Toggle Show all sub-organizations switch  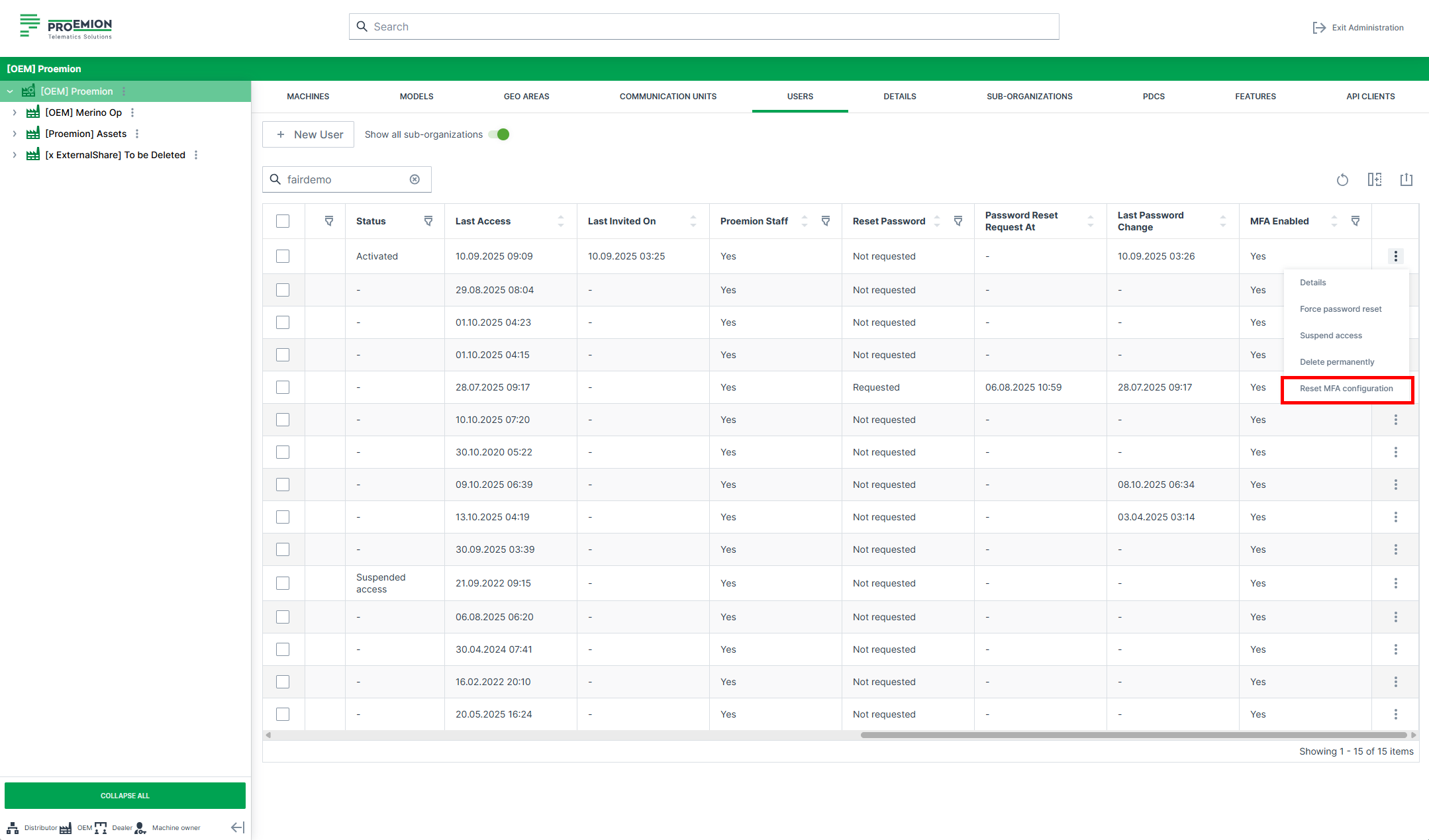pyautogui.click(x=499, y=134)
